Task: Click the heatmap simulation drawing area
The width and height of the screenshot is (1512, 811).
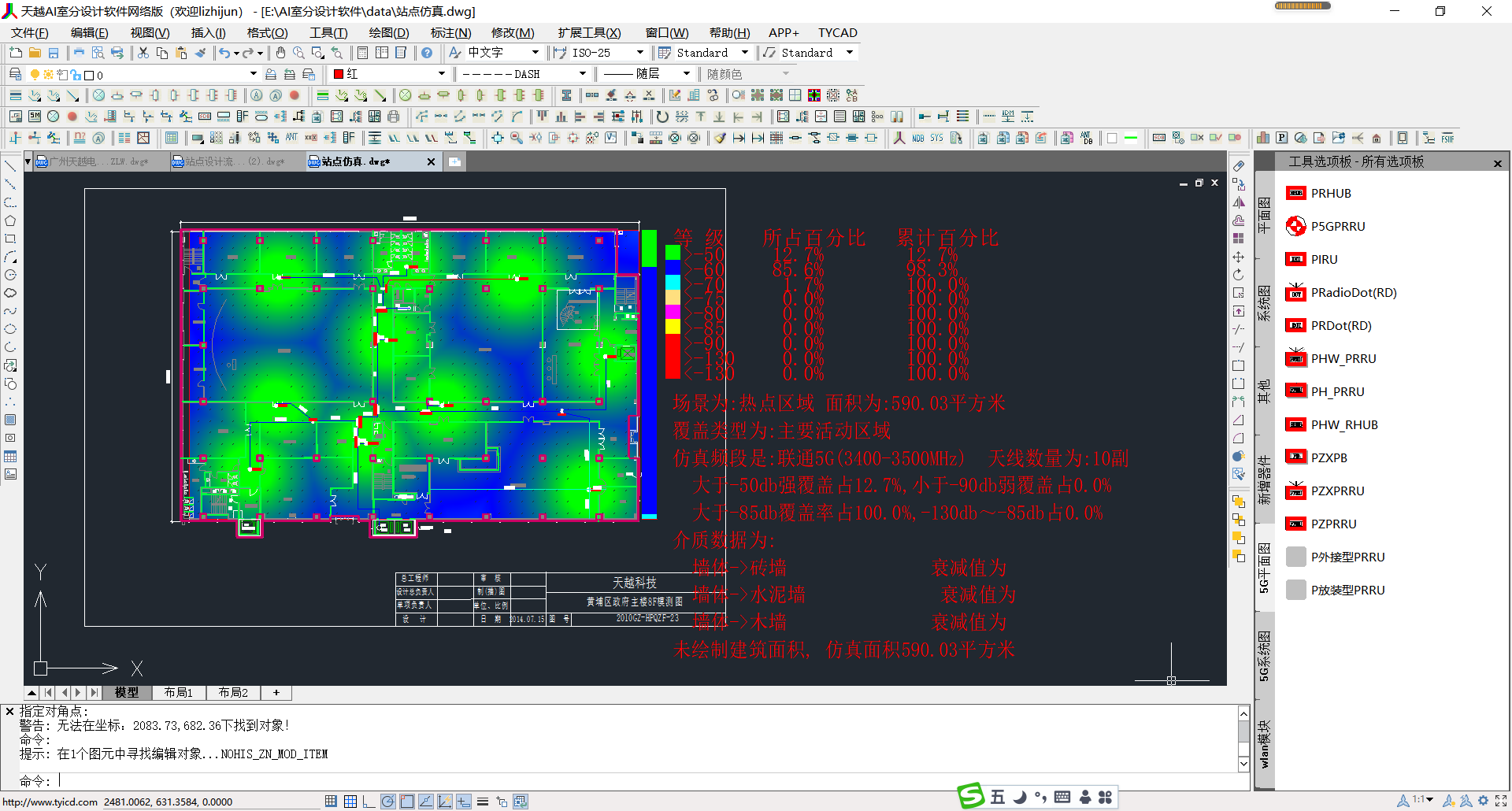Action: (409, 374)
